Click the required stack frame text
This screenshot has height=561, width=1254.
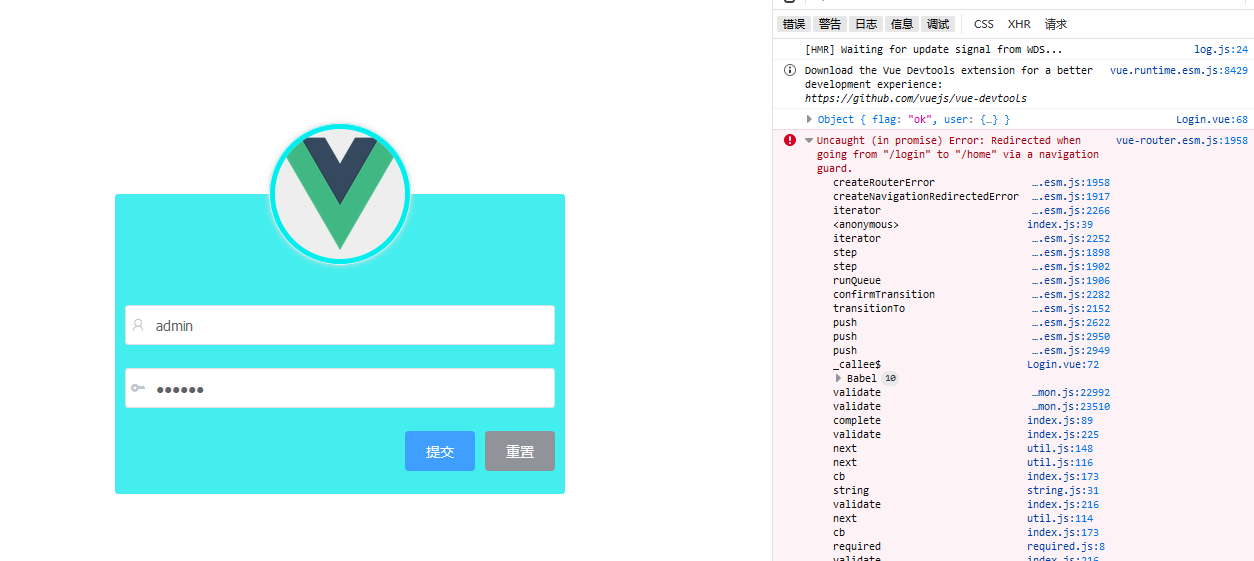[x=857, y=546]
